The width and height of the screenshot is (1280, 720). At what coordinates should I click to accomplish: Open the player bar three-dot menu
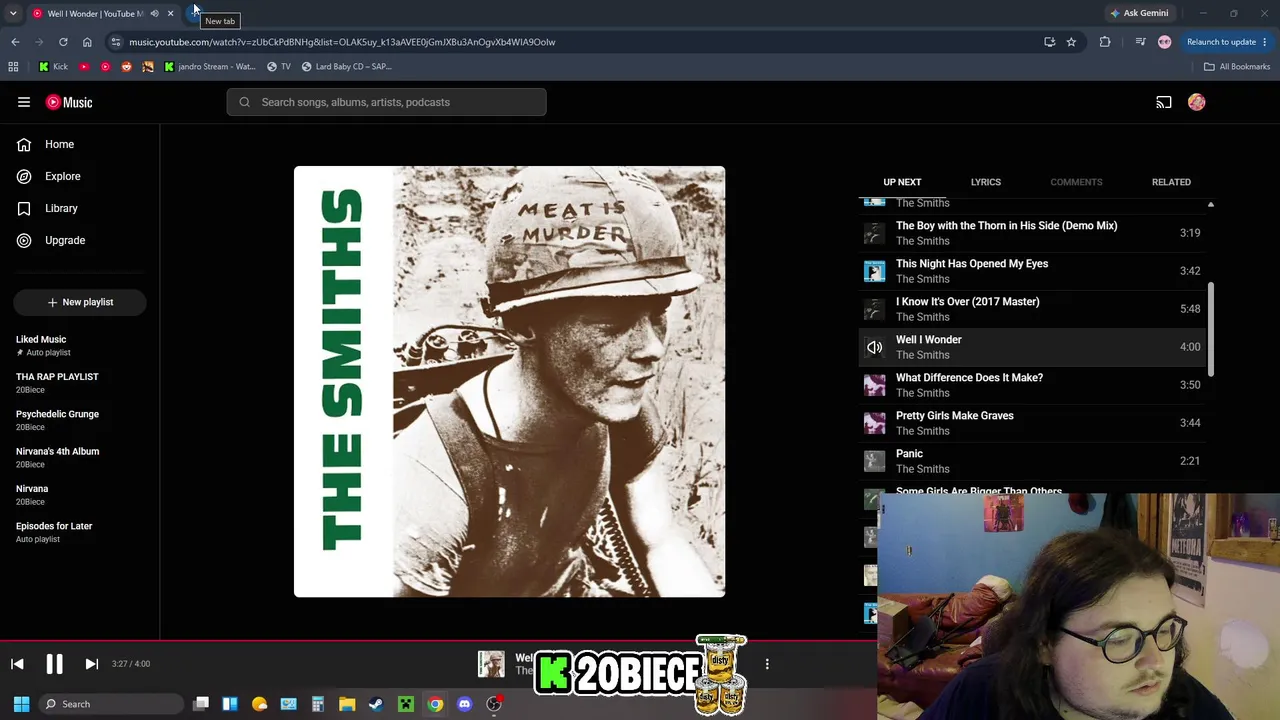pos(767,664)
